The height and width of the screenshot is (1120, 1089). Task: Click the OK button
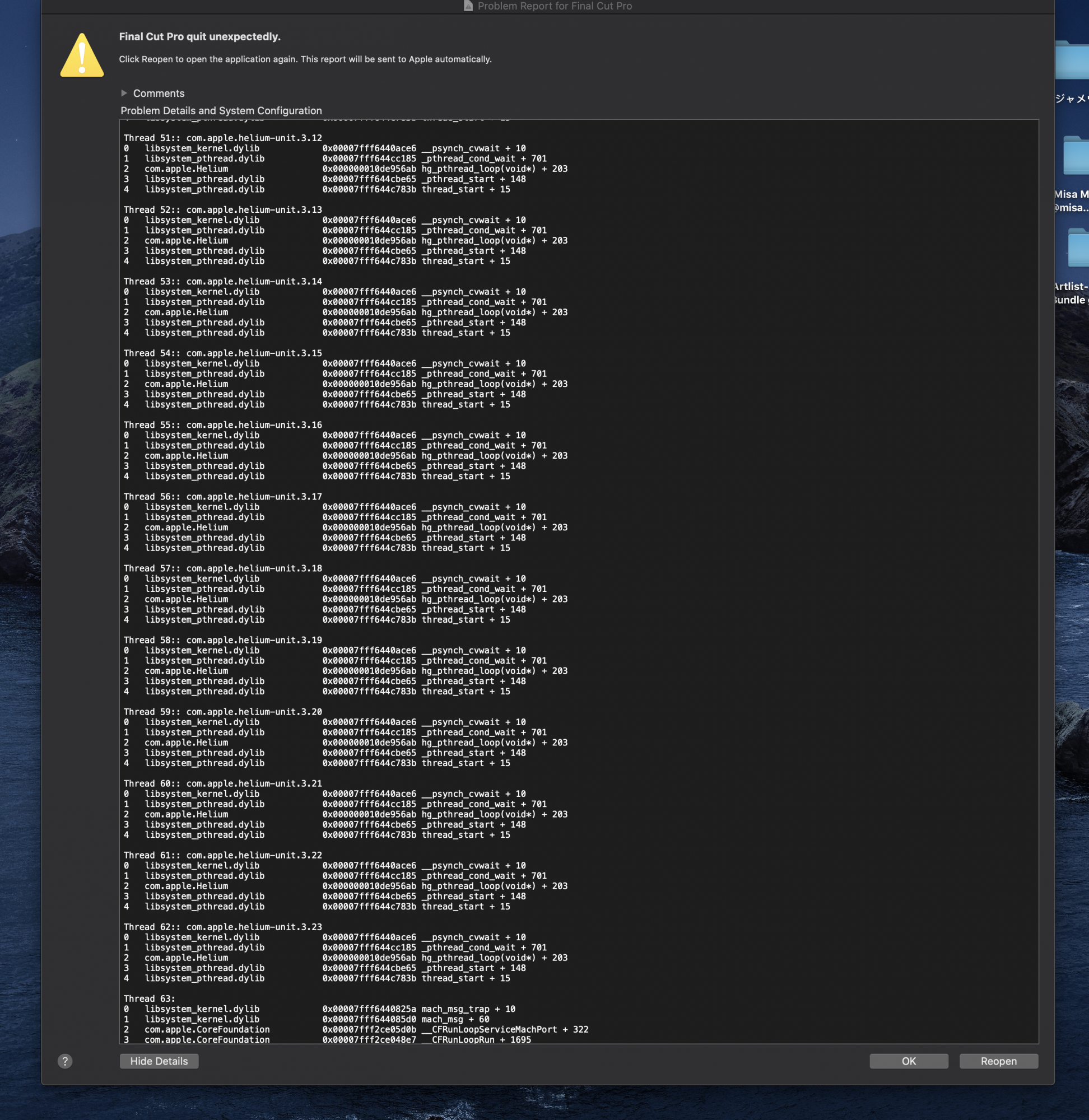point(908,1061)
